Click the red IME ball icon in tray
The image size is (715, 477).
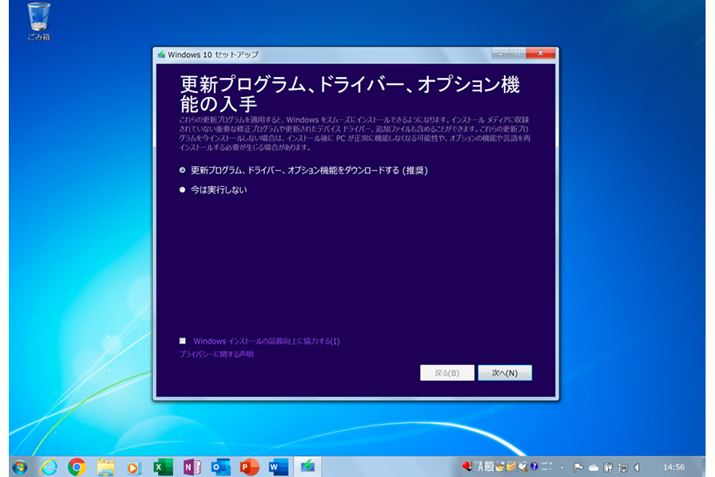click(467, 466)
